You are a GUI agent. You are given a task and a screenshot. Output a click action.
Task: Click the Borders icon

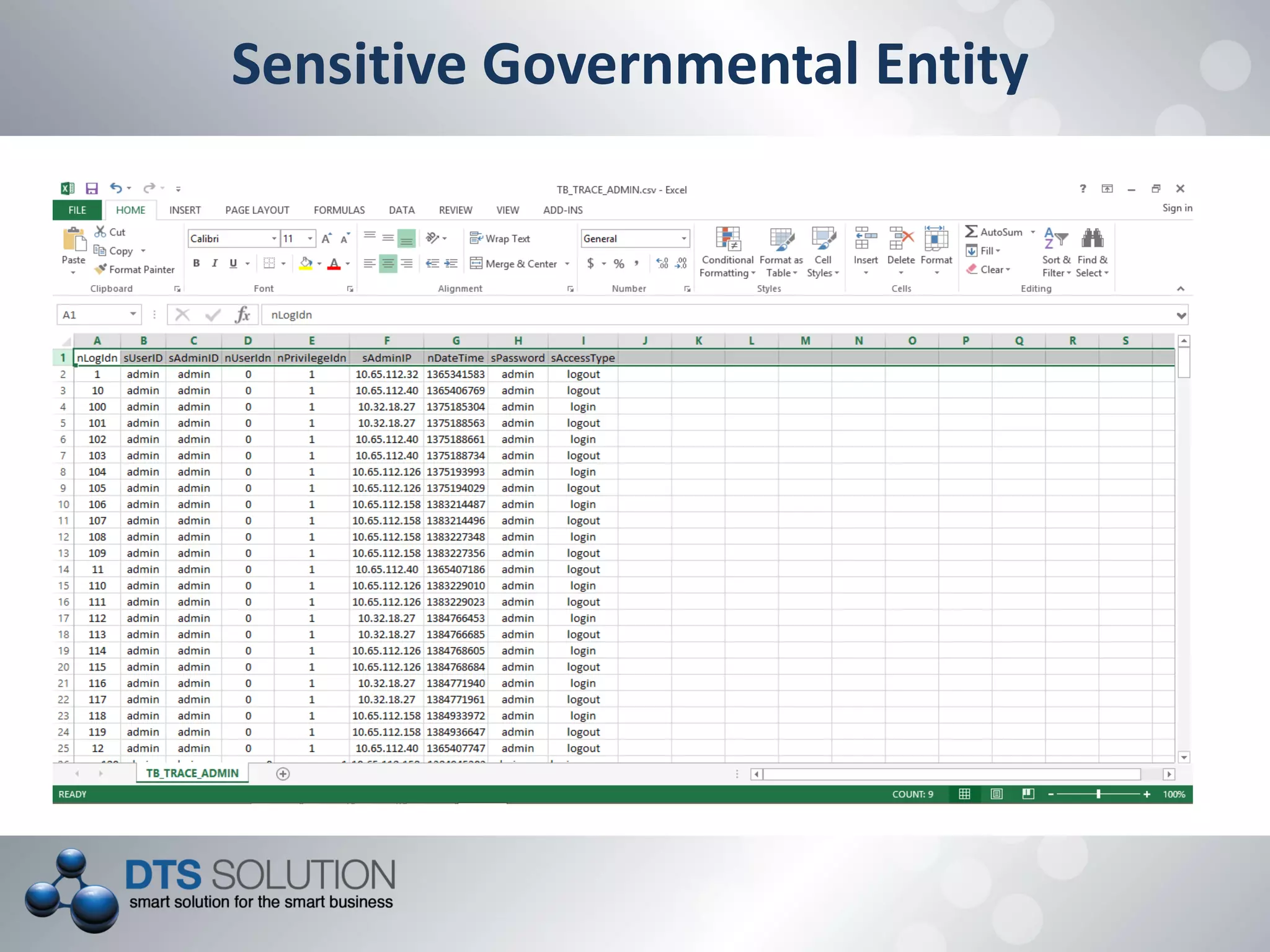pos(269,263)
